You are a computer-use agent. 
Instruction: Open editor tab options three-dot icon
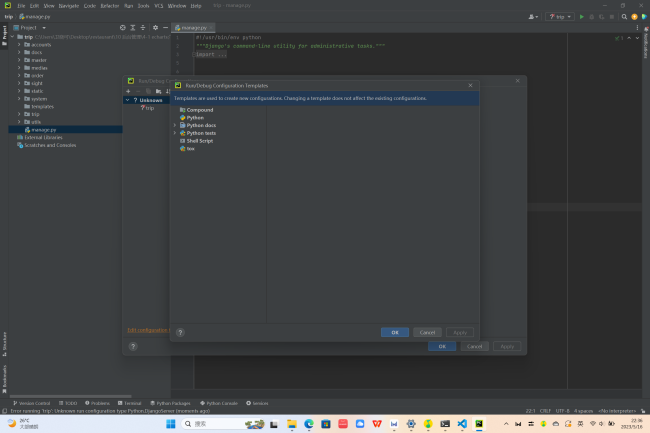(638, 28)
